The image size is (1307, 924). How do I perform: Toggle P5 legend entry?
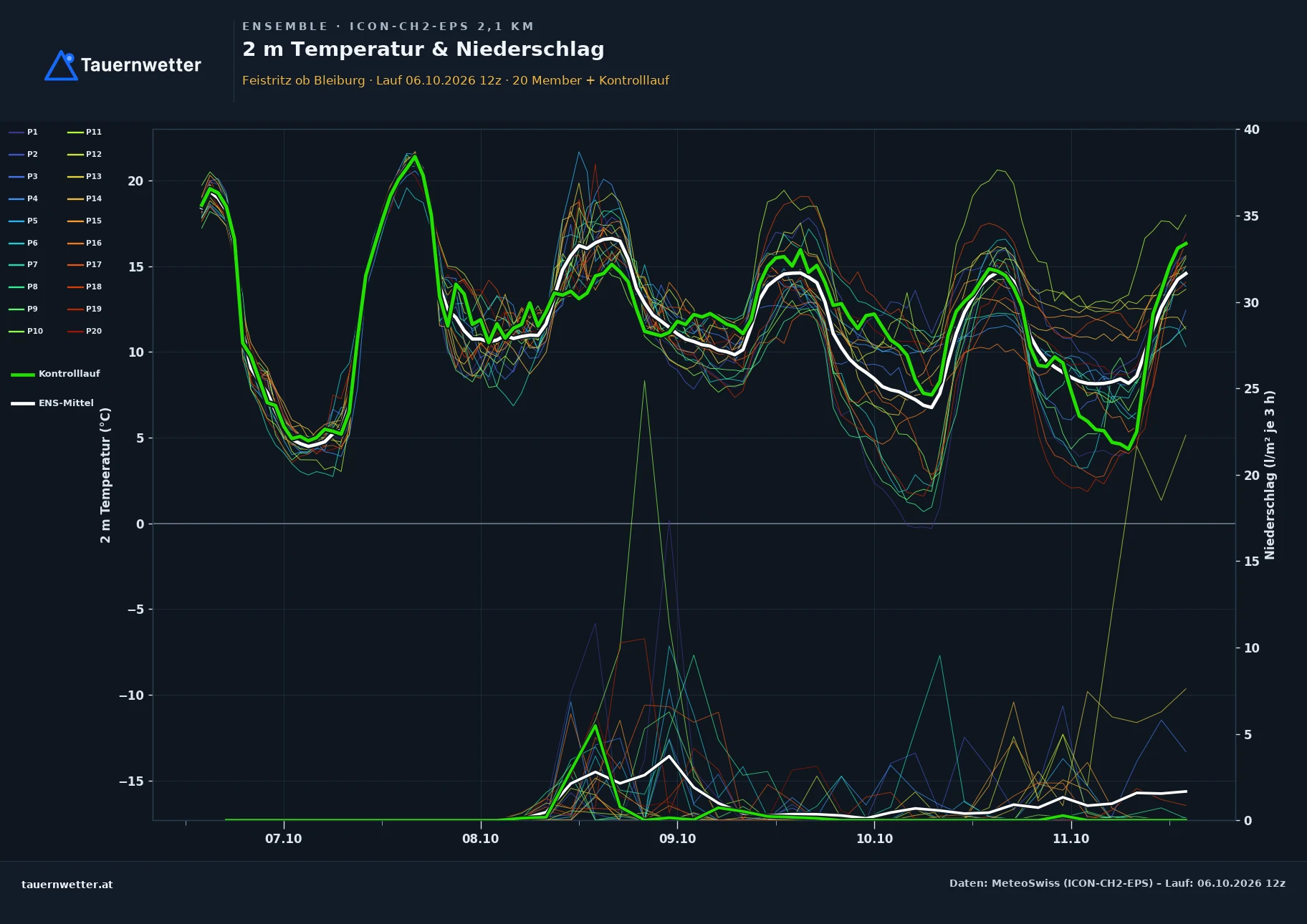click(x=24, y=221)
